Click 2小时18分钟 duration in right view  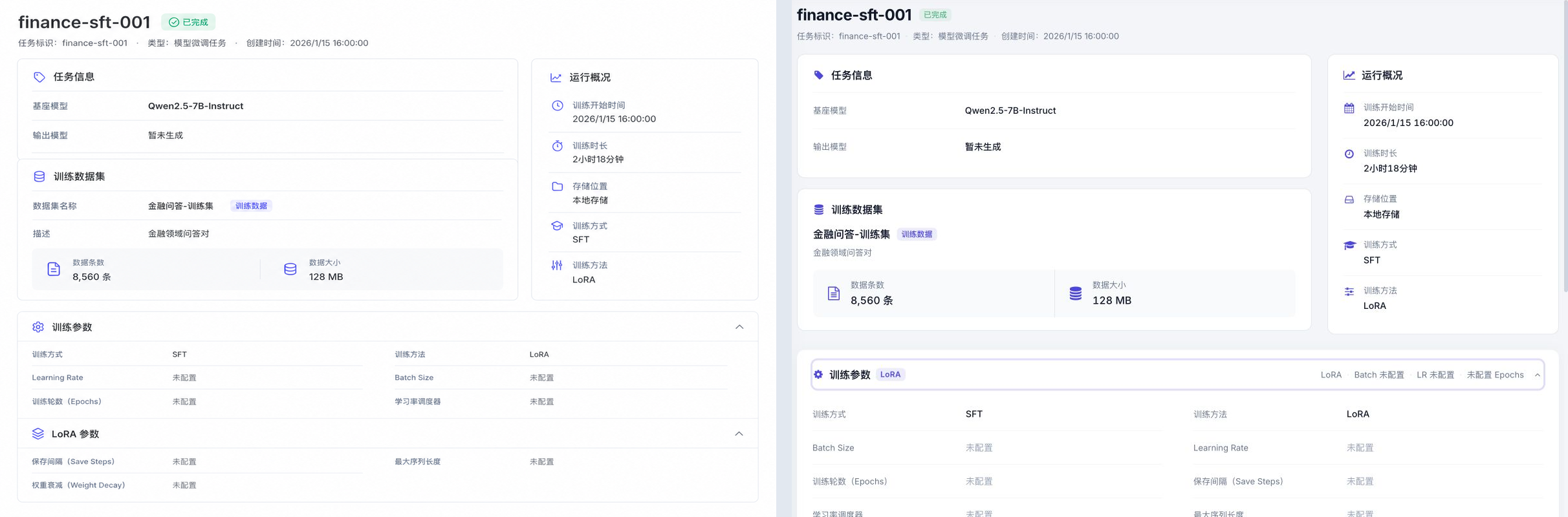pyautogui.click(x=1390, y=169)
